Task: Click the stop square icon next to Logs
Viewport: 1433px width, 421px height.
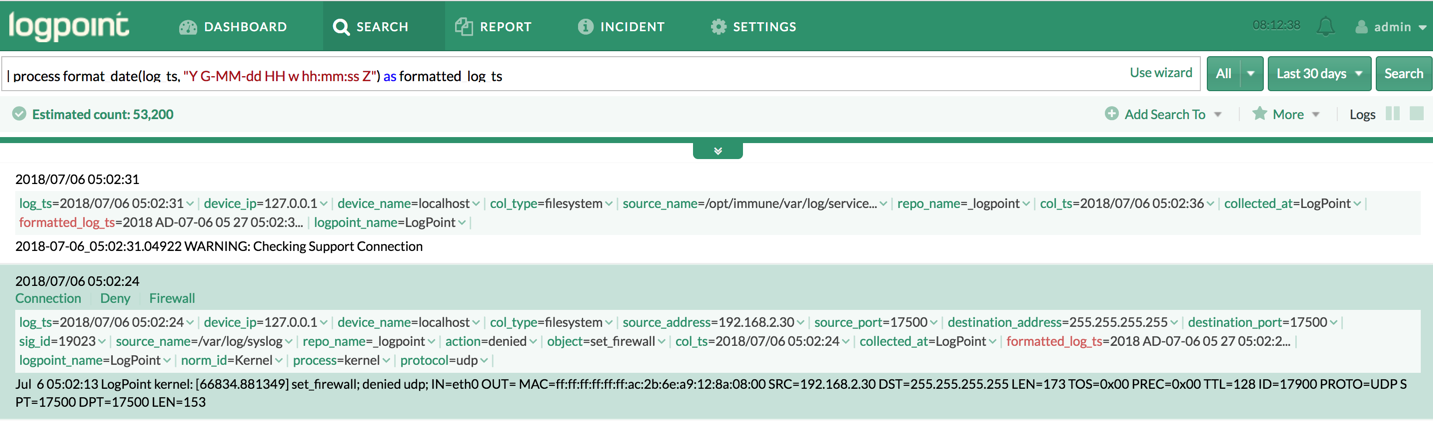Action: (x=1416, y=114)
